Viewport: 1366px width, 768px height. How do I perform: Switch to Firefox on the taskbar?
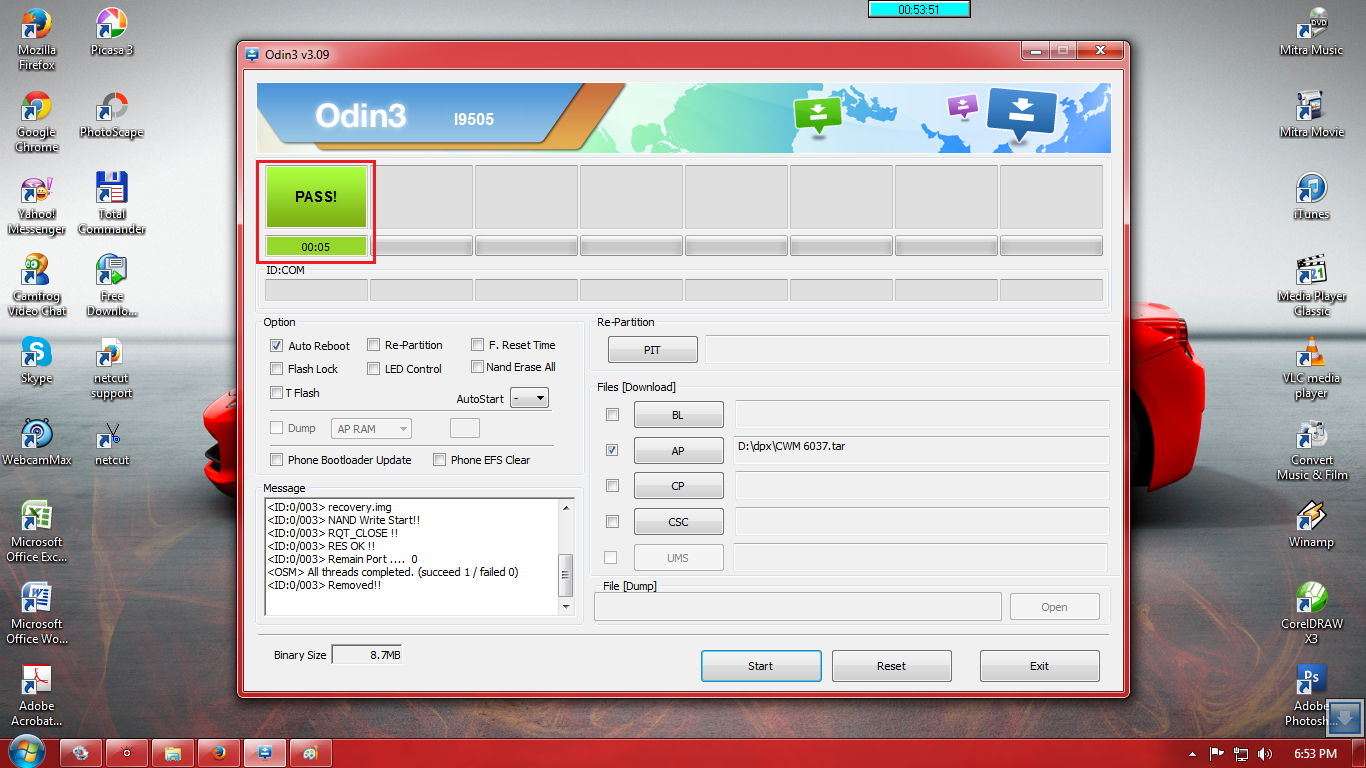tap(219, 753)
